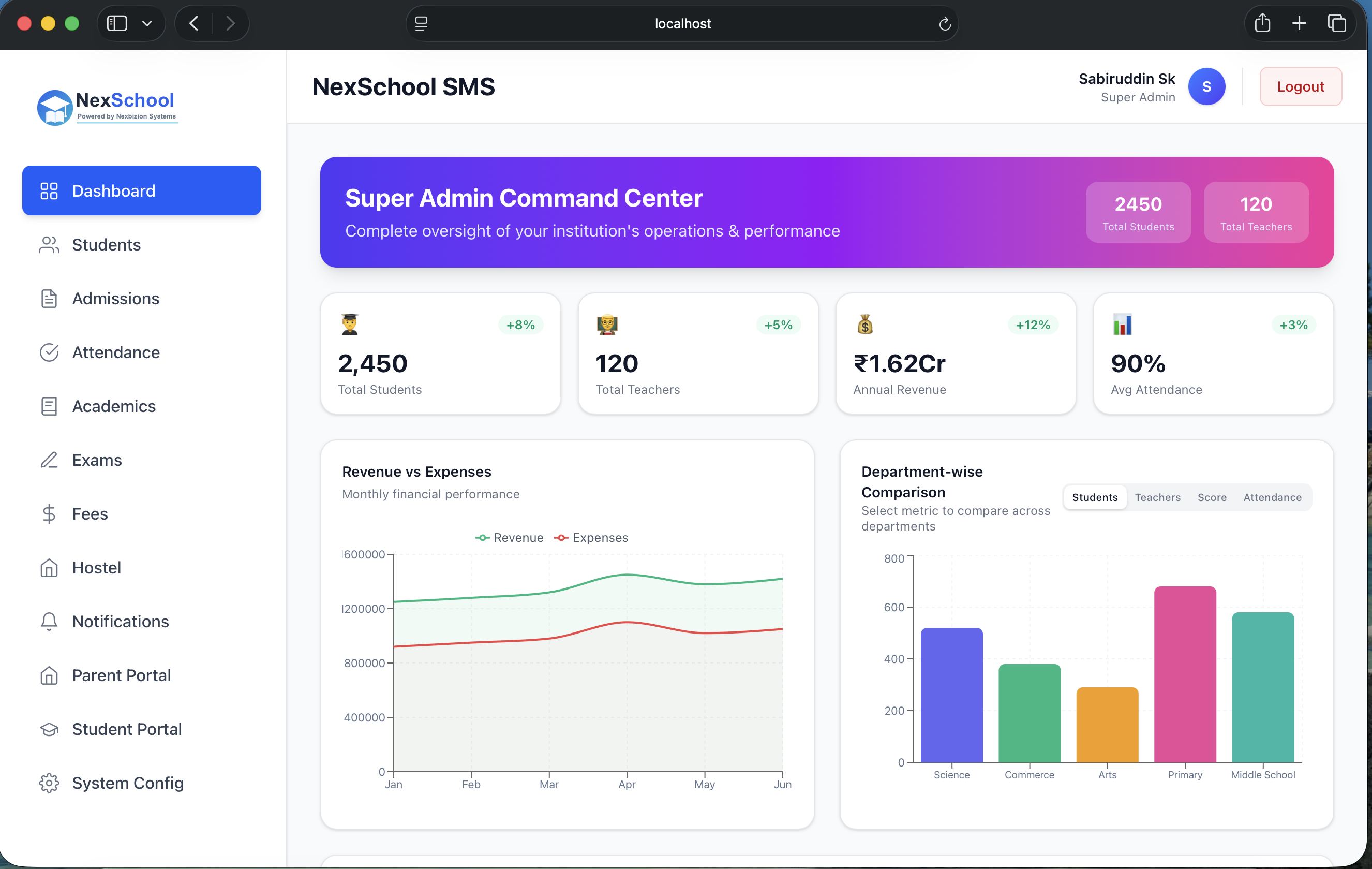This screenshot has width=1372, height=869.
Task: Toggle the Expenses legend item
Action: pyautogui.click(x=591, y=538)
